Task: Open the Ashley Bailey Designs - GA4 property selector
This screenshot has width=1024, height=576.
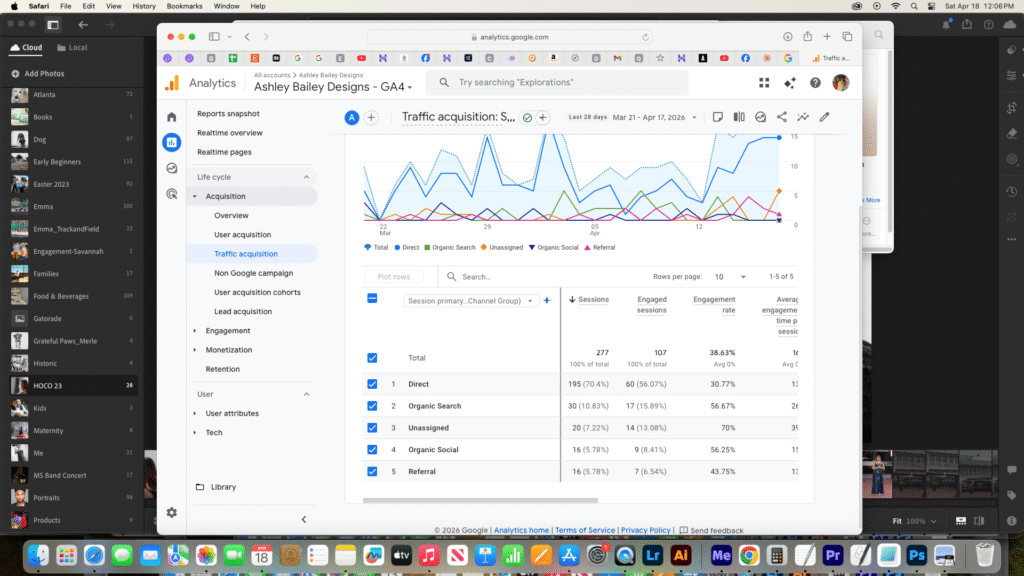Action: (333, 87)
